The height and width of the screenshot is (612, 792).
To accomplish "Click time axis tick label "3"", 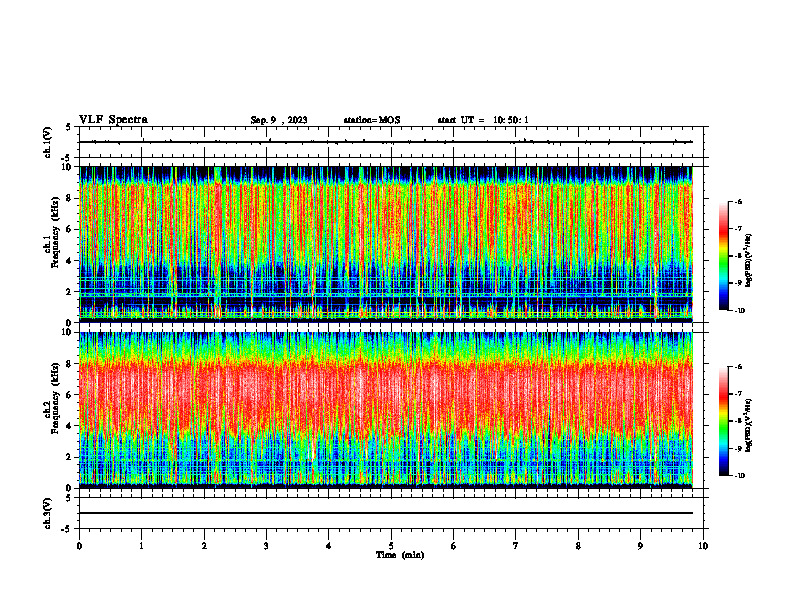I will [x=266, y=546].
